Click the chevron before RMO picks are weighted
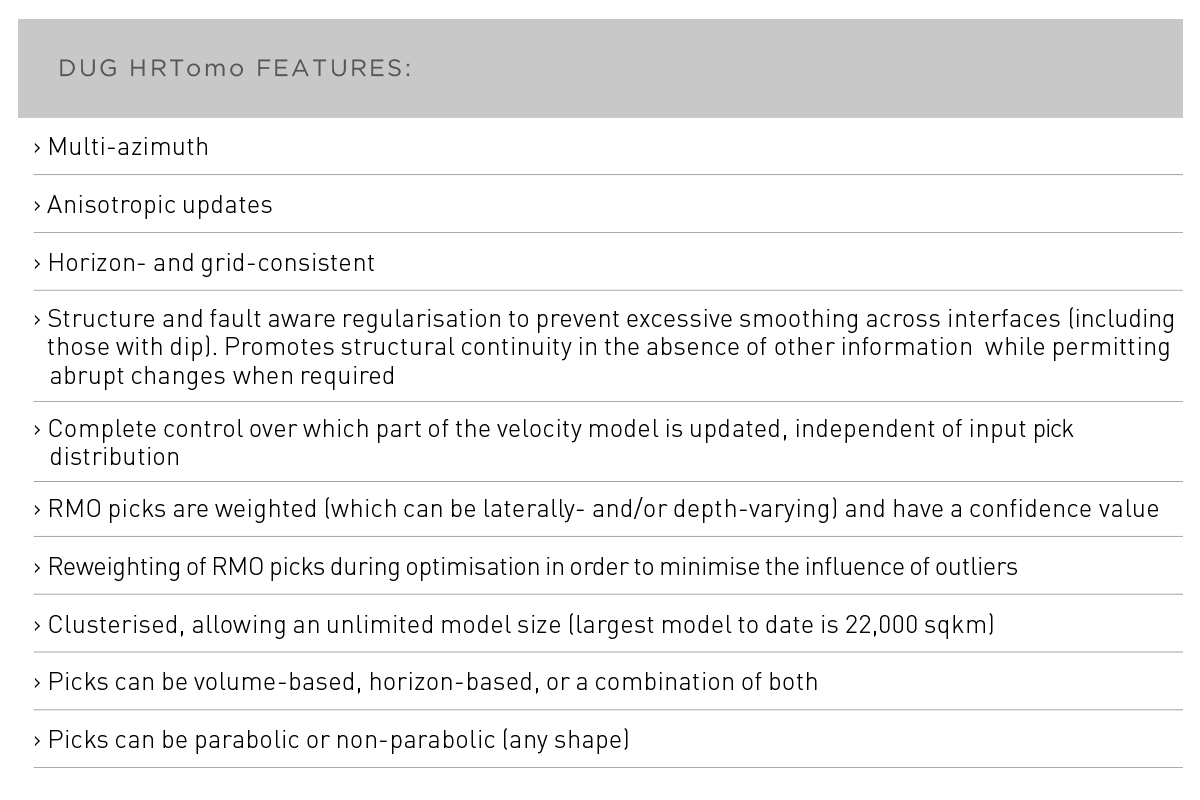Screen dimensions: 1200x800 click(38, 510)
